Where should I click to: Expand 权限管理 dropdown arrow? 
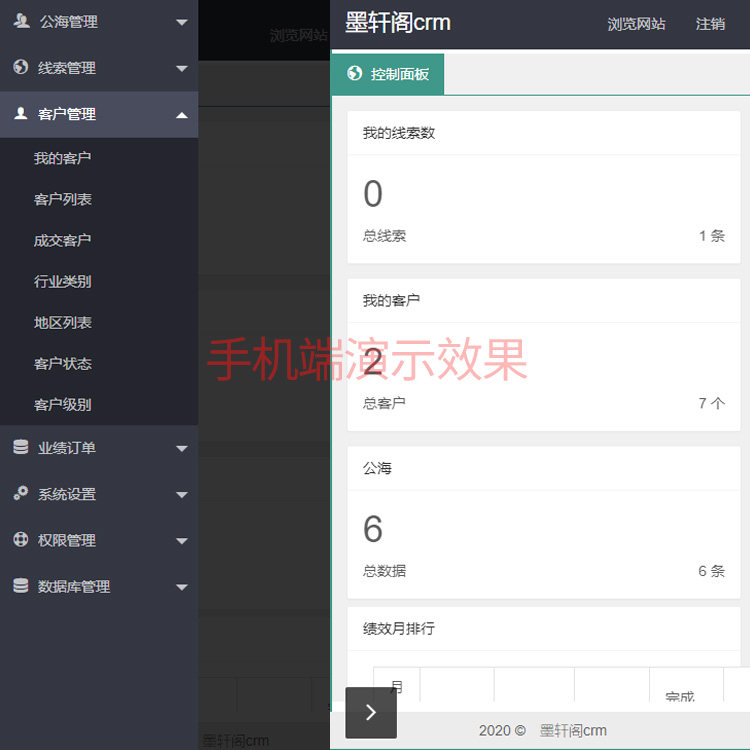click(x=181, y=541)
